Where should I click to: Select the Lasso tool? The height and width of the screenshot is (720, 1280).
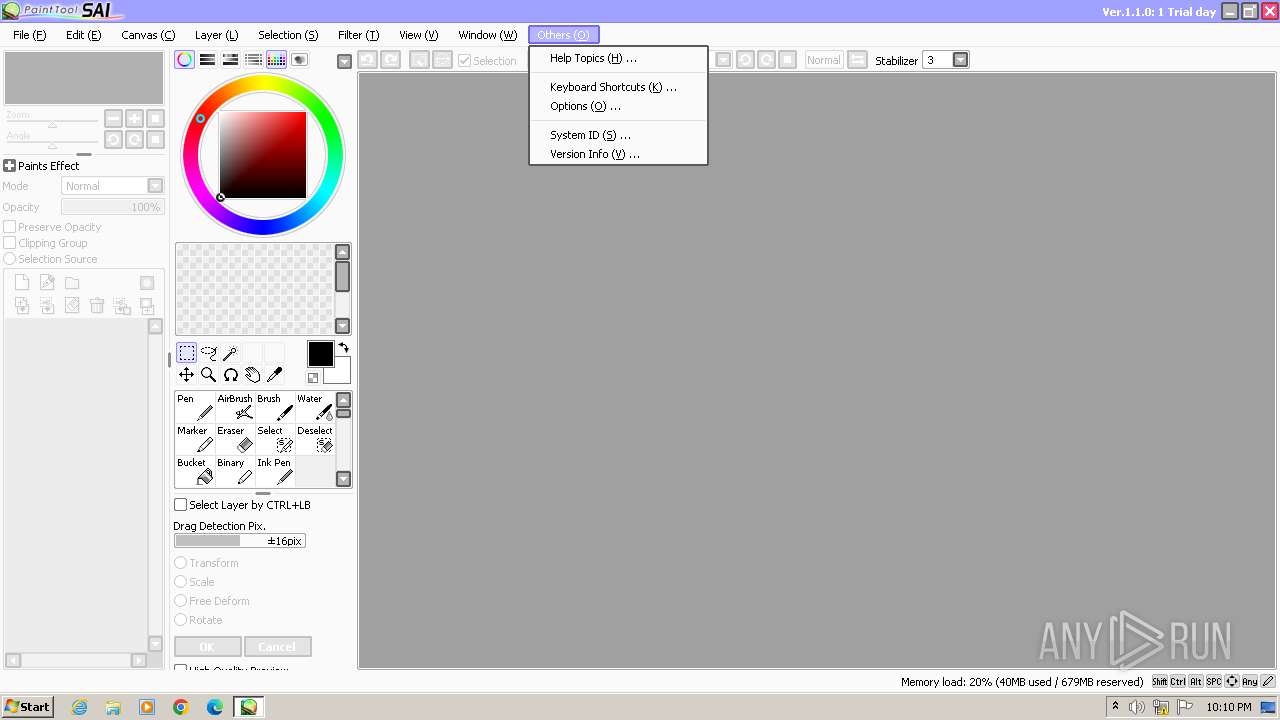209,353
